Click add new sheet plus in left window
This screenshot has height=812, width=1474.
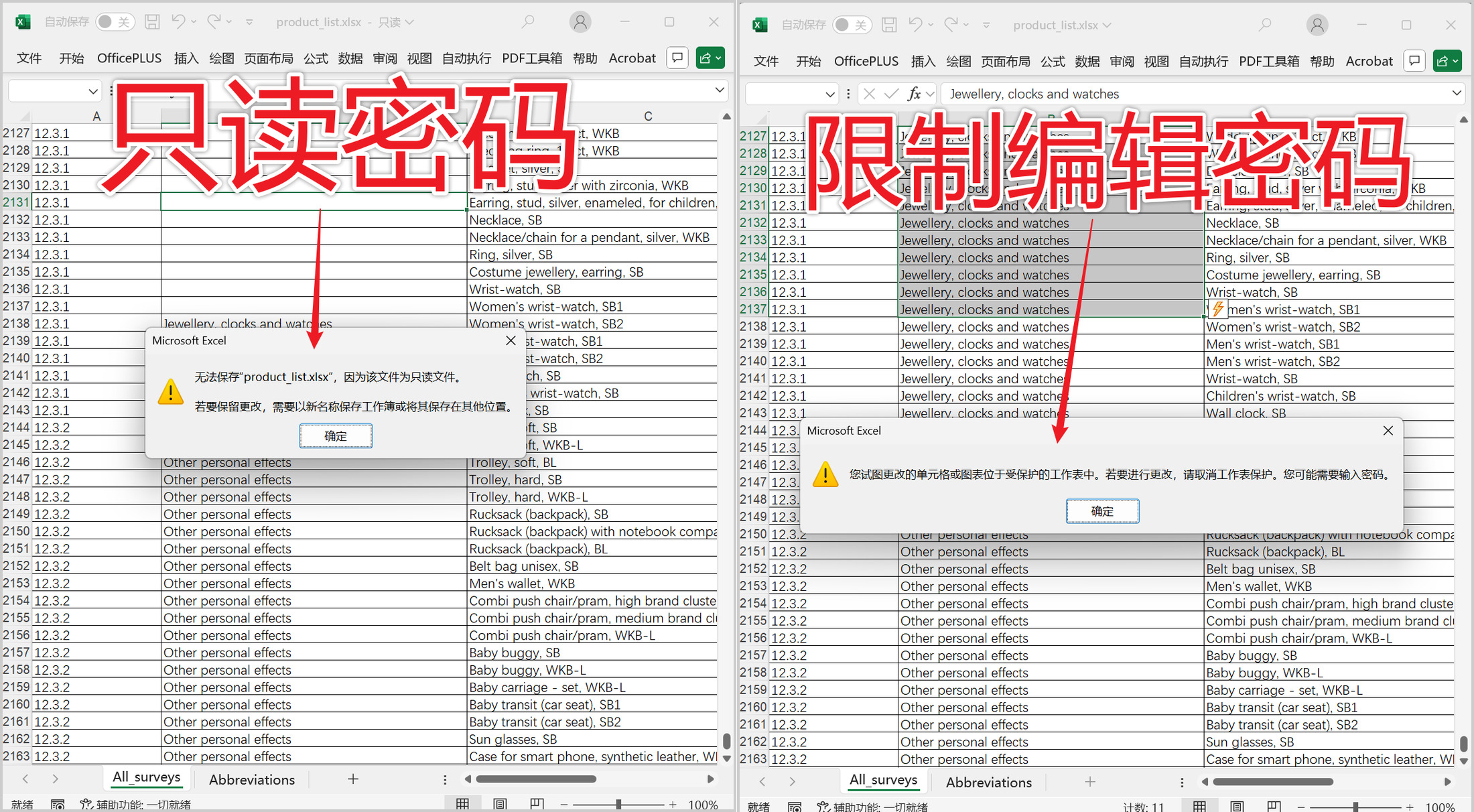(x=353, y=779)
